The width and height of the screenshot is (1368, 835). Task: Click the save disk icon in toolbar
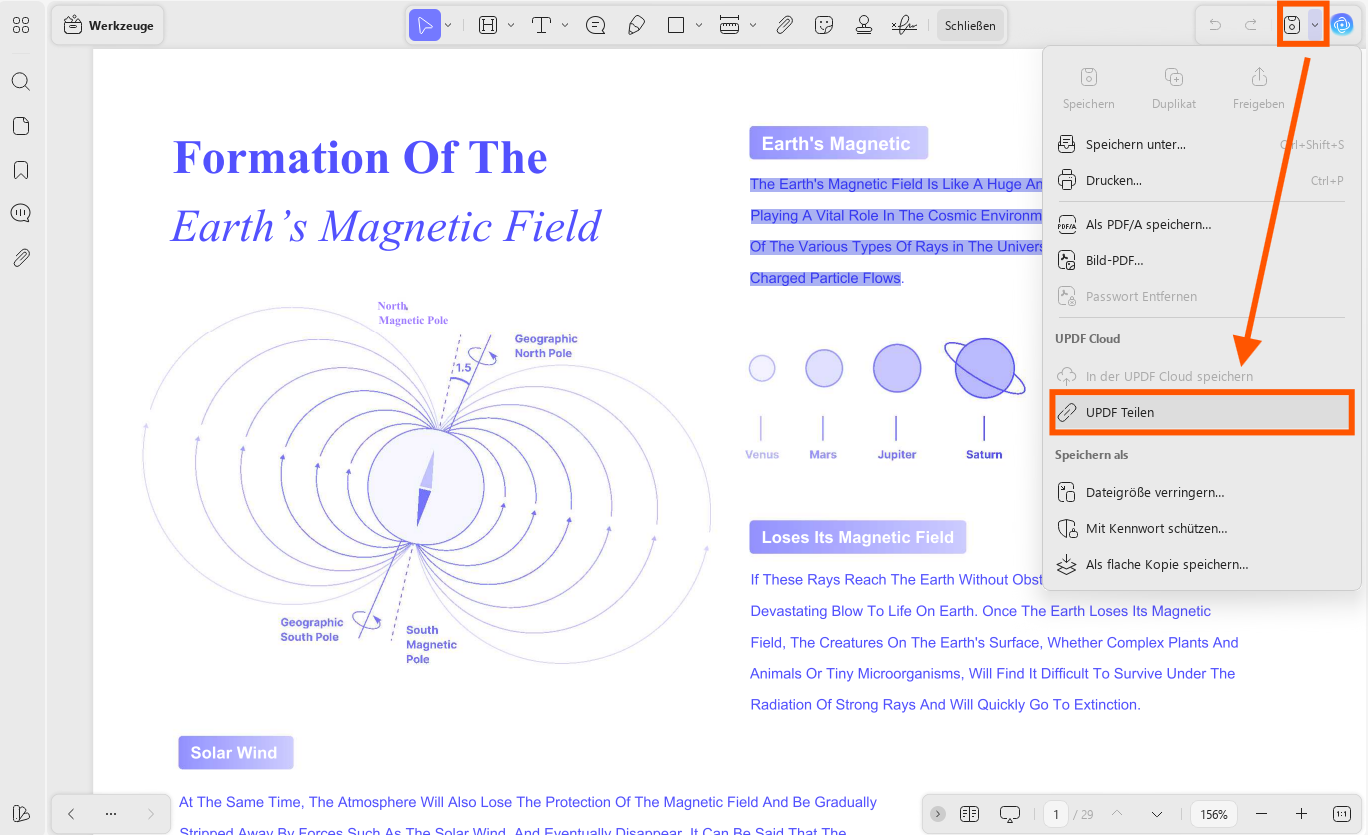[x=1292, y=26]
